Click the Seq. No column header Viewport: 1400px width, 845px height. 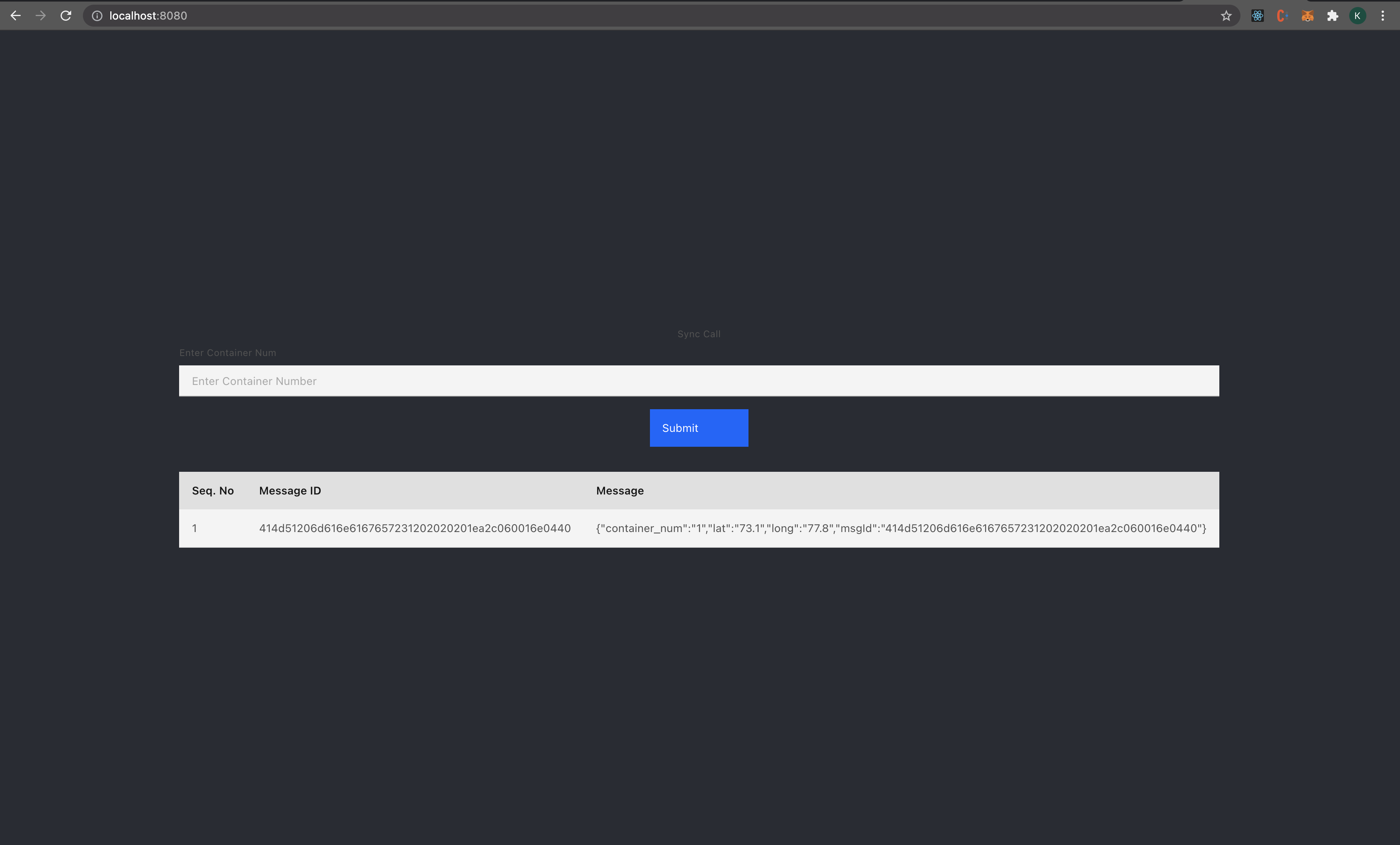[x=212, y=491]
